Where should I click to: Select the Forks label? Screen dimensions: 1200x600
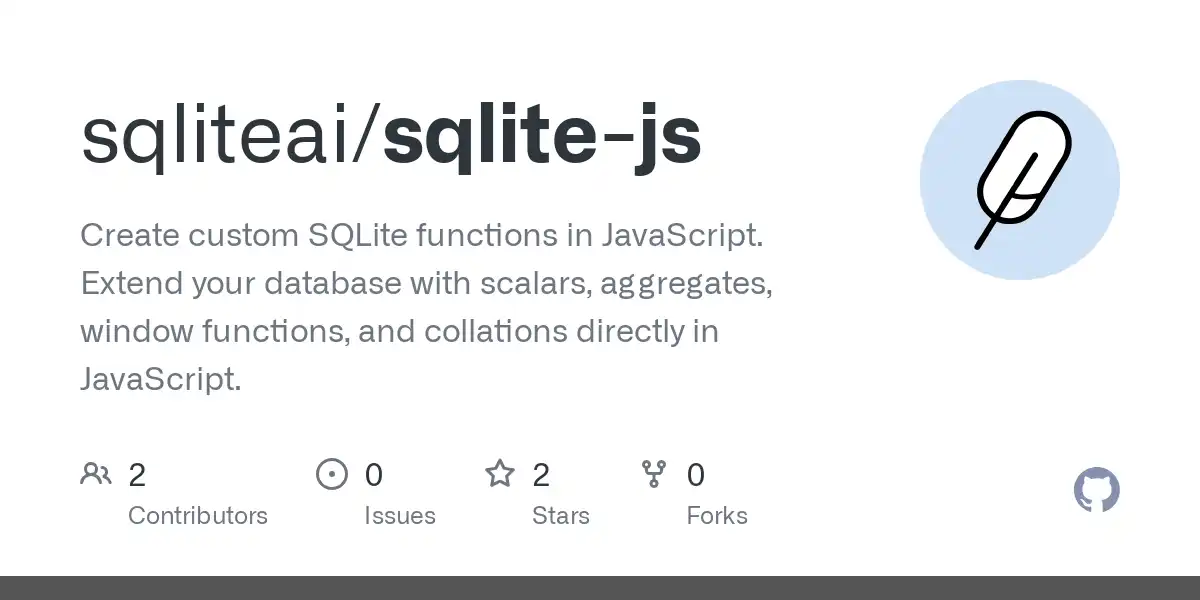click(x=717, y=516)
